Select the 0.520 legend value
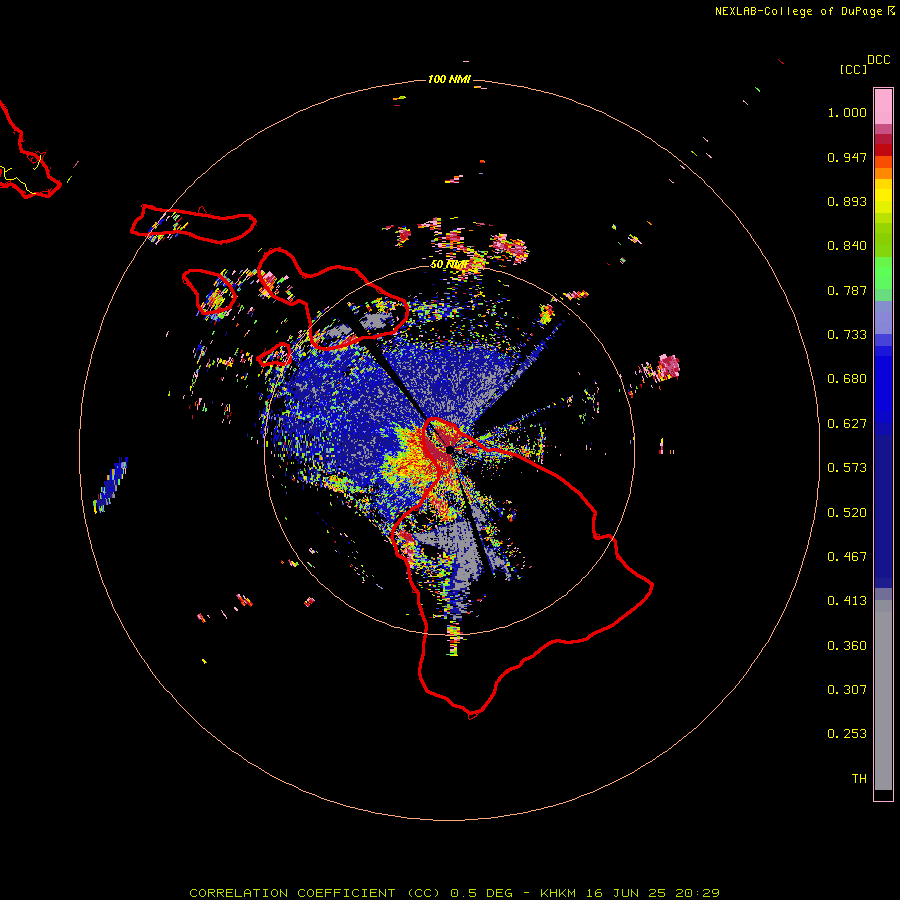The width and height of the screenshot is (900, 900). tap(847, 513)
